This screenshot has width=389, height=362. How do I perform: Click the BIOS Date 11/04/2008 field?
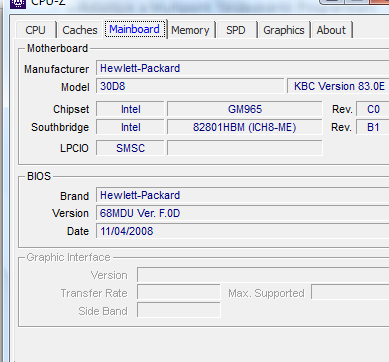pos(243,231)
